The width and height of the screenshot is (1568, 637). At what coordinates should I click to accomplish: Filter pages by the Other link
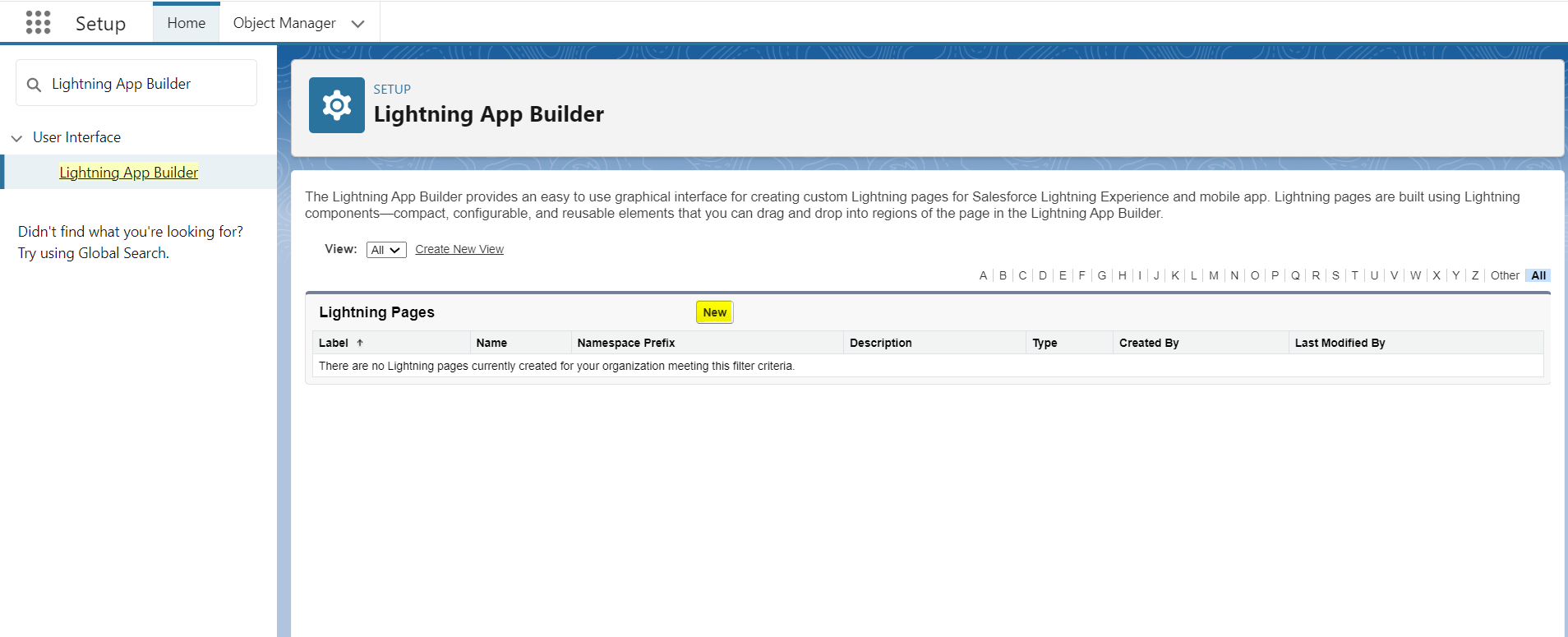(x=1505, y=275)
